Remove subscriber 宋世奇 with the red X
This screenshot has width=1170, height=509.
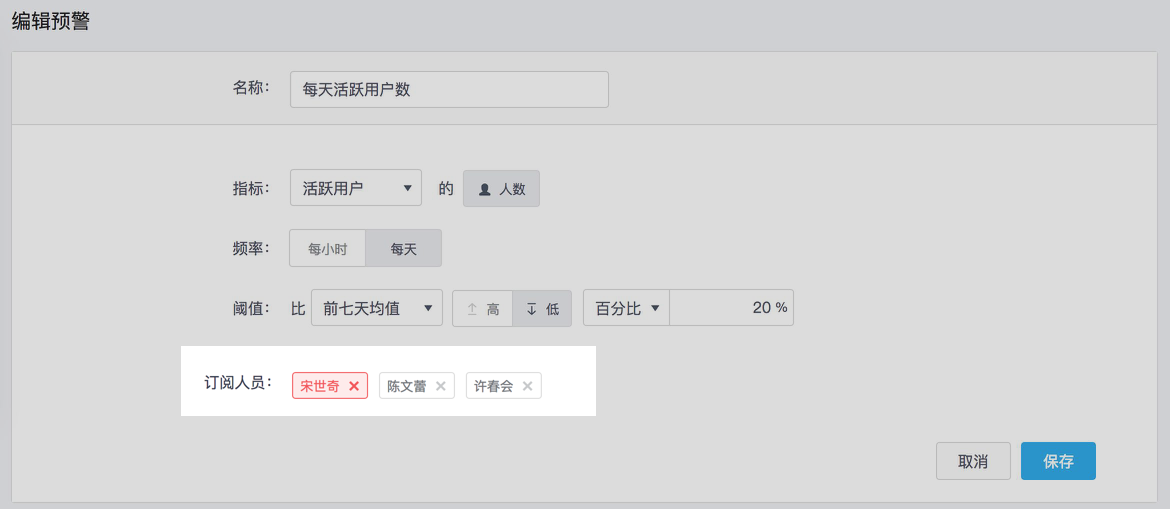pyautogui.click(x=354, y=386)
